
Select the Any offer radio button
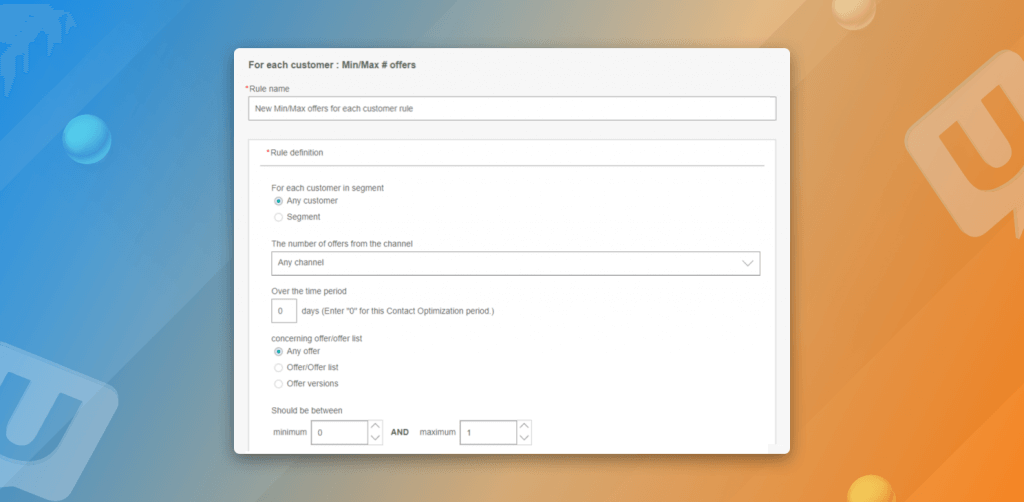coord(279,351)
